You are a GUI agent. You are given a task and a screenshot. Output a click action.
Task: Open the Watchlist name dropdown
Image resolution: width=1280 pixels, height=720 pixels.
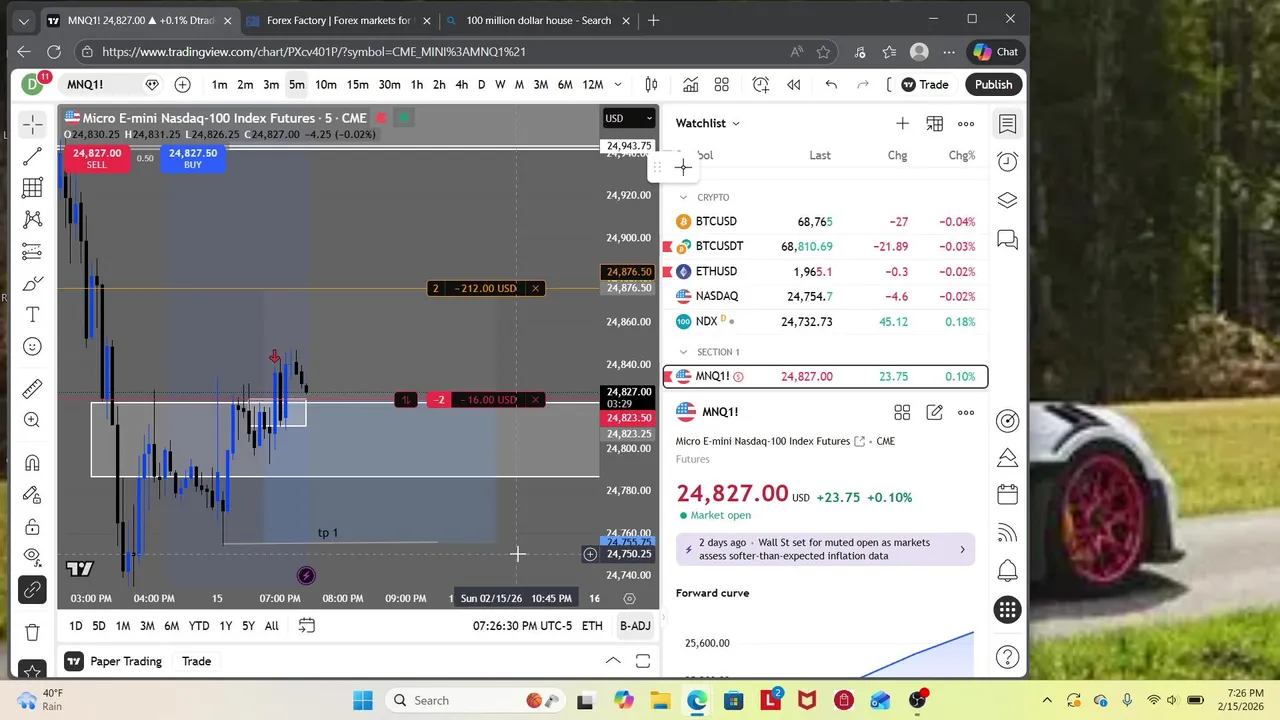708,123
